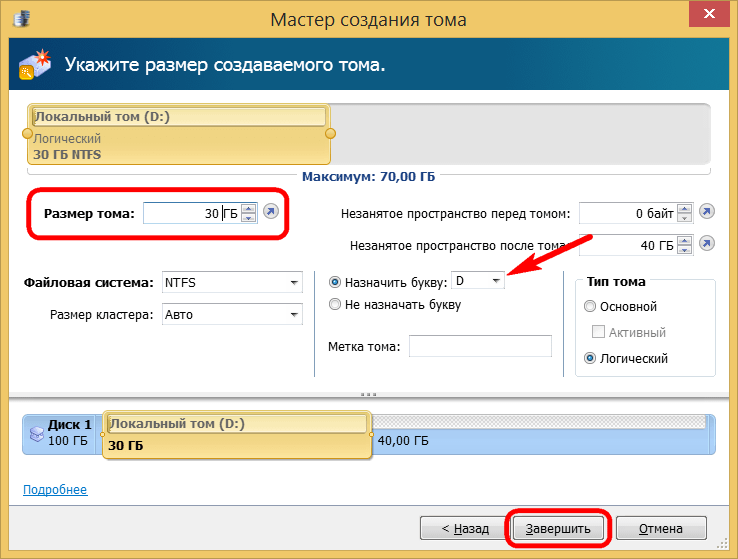Click the right resize handle of the volume bar

click(x=331, y=133)
